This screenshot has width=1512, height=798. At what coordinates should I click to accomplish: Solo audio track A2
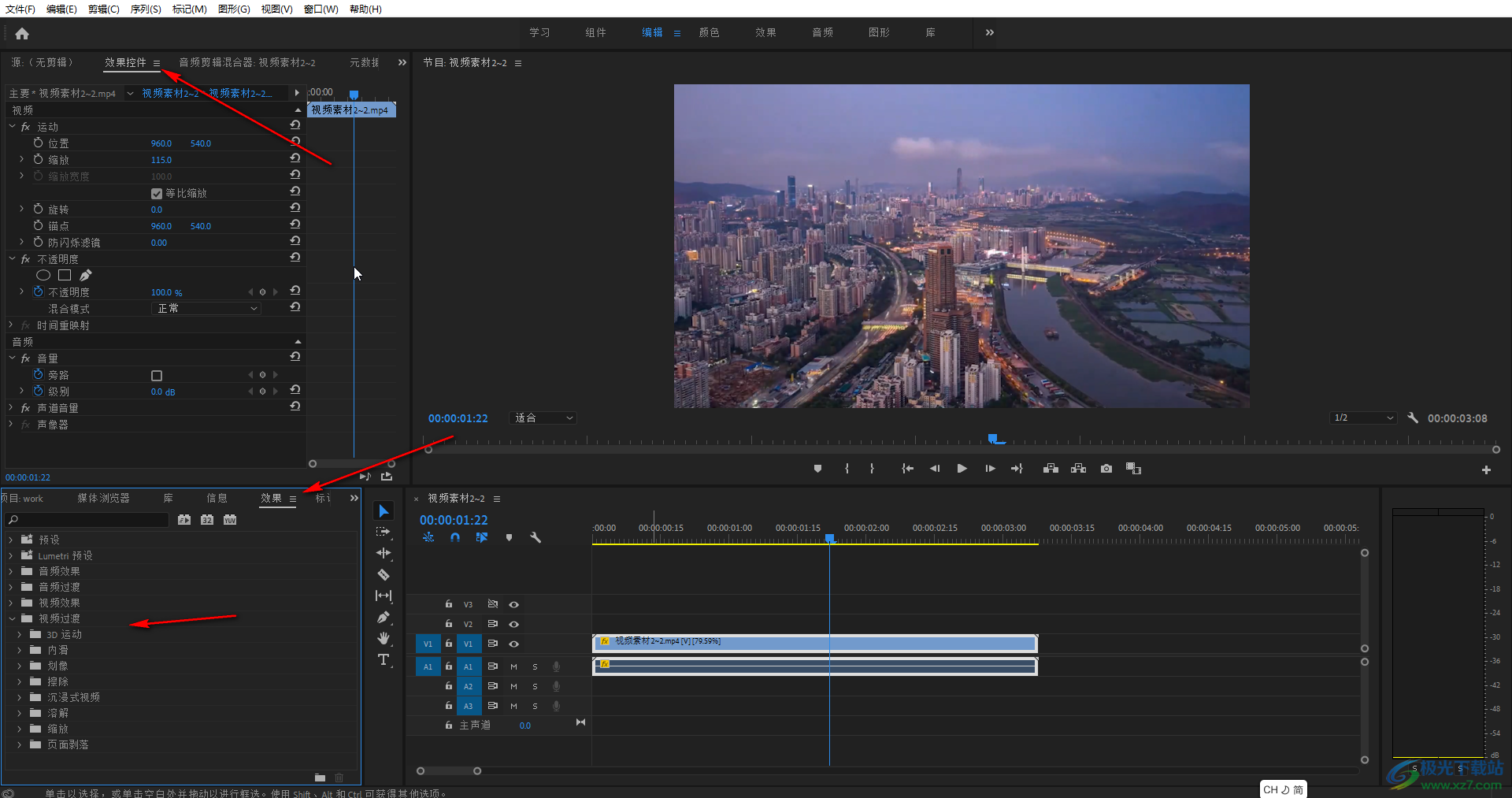535,686
